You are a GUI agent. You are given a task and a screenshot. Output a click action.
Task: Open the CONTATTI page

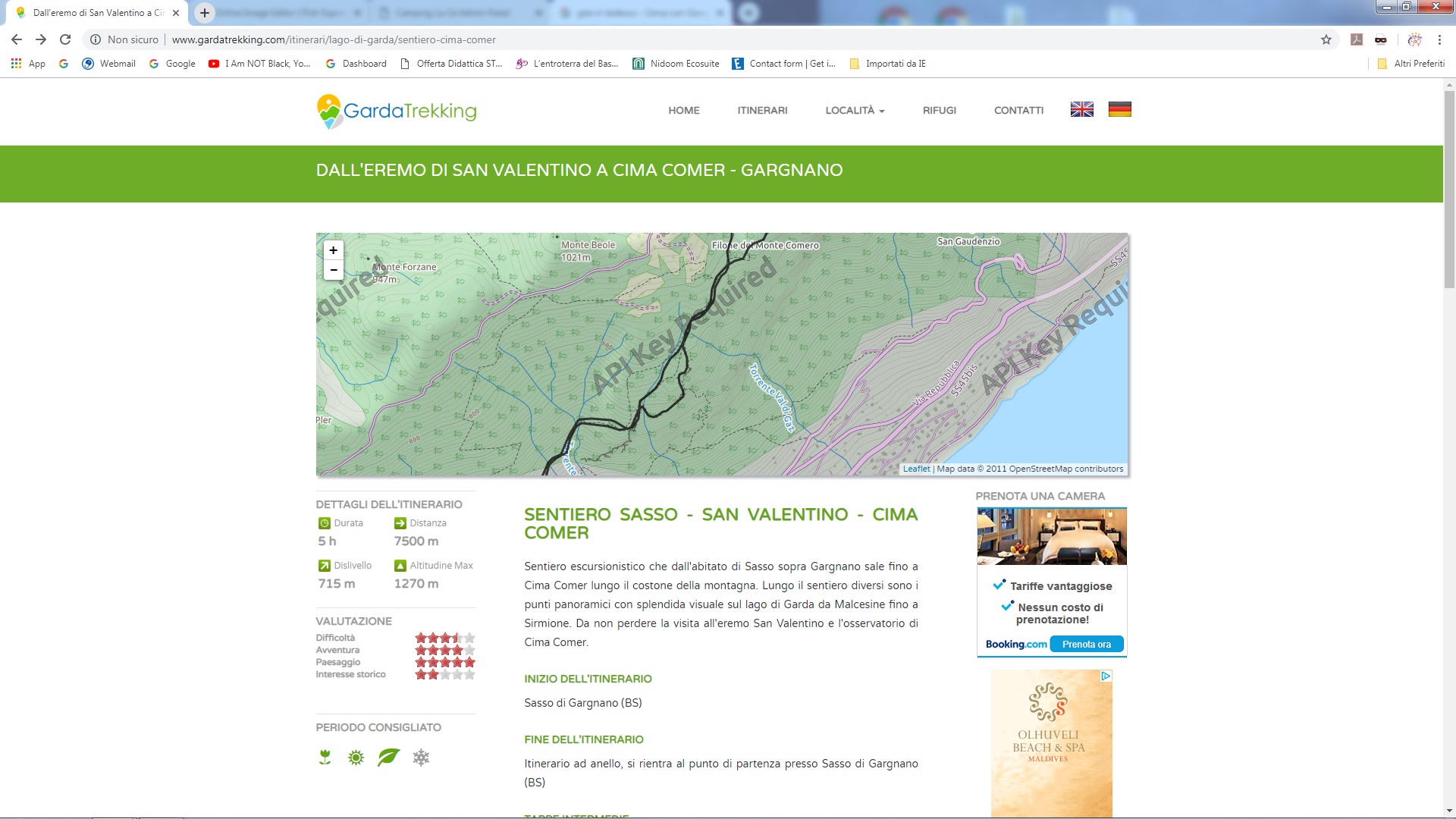tap(1018, 111)
